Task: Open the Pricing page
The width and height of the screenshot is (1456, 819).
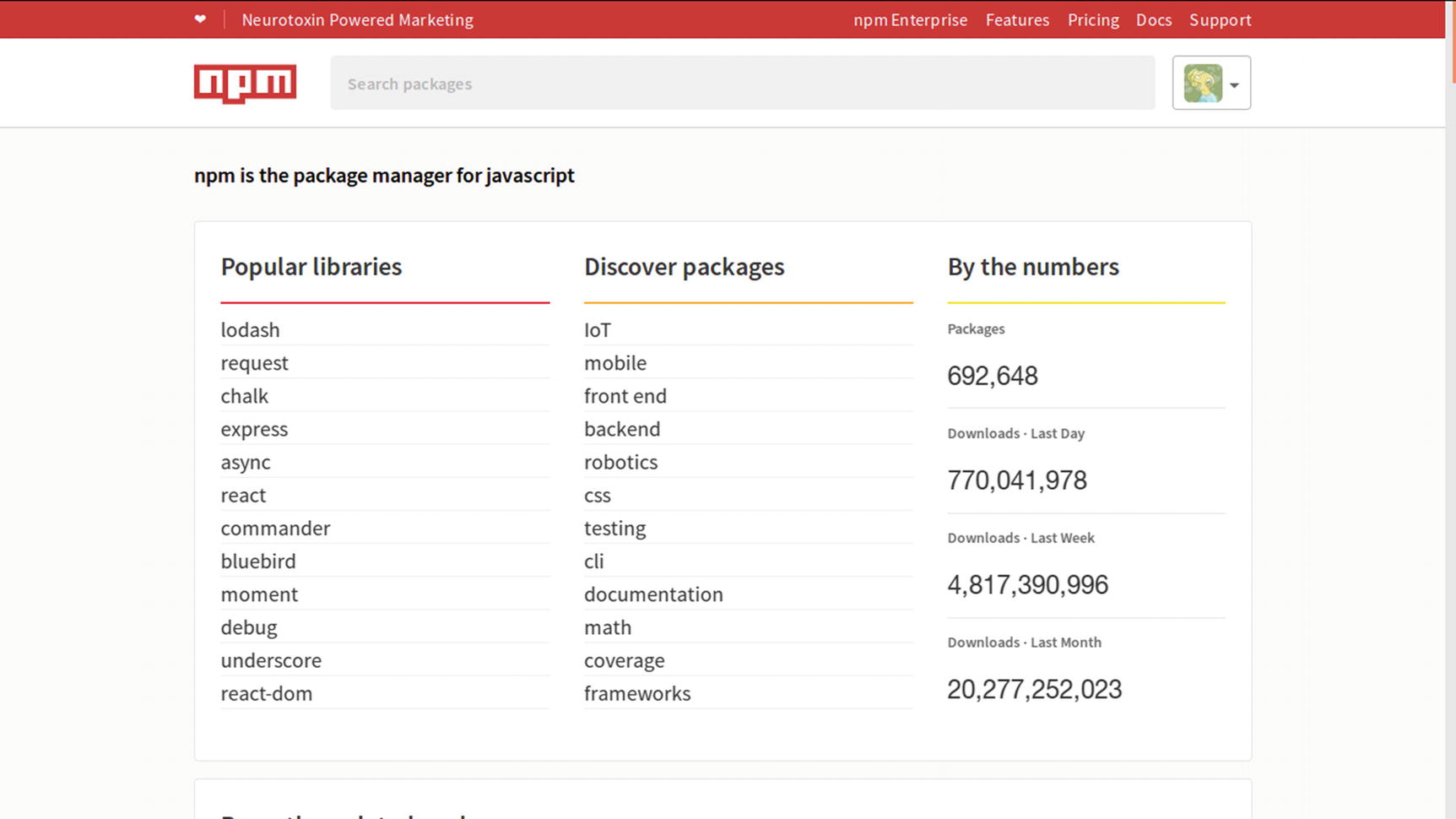Action: [1093, 19]
